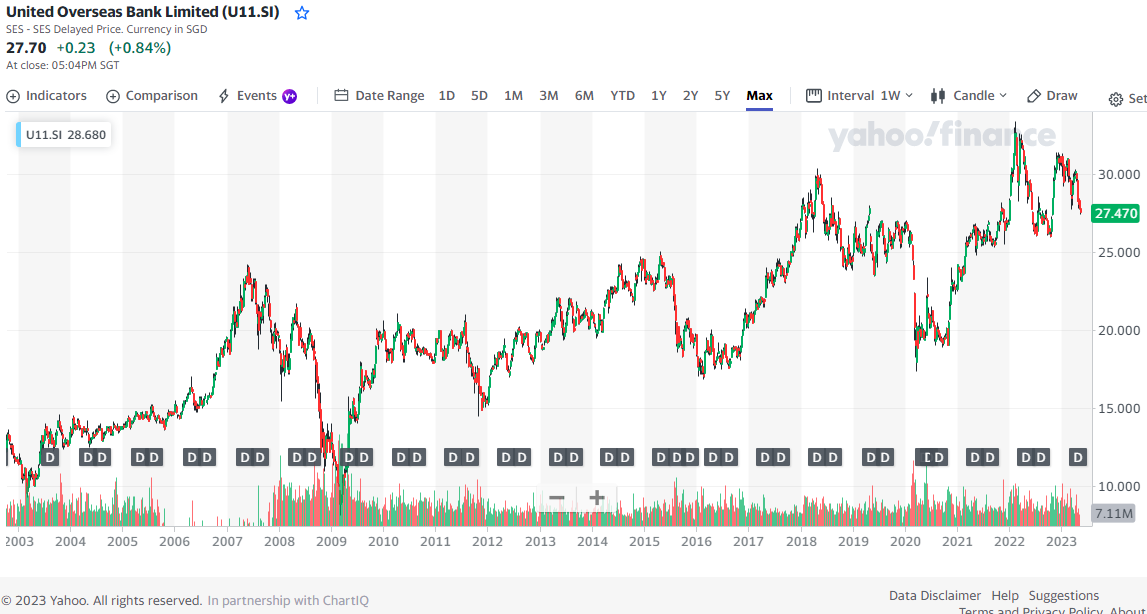Select the 6M time range
The image size is (1147, 614).
pyautogui.click(x=584, y=96)
